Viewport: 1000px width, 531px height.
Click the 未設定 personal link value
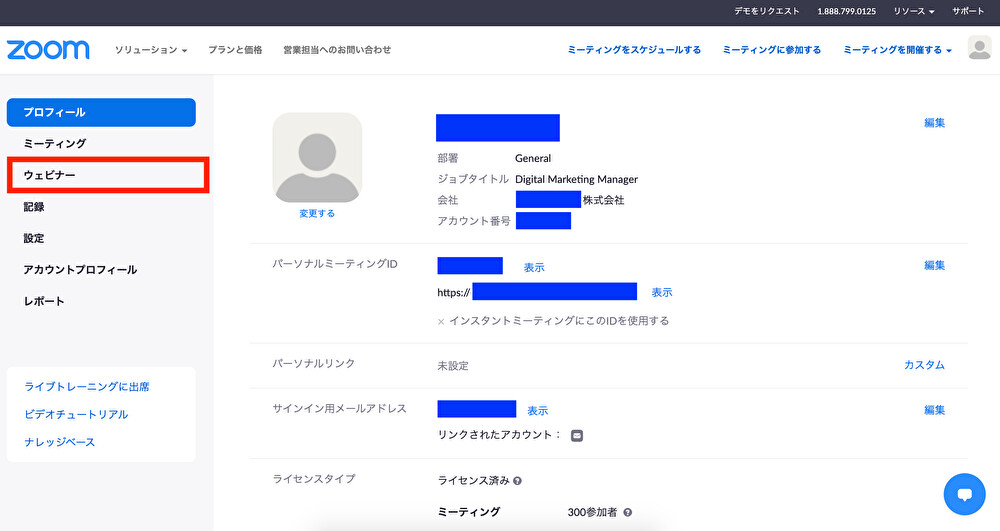point(453,366)
